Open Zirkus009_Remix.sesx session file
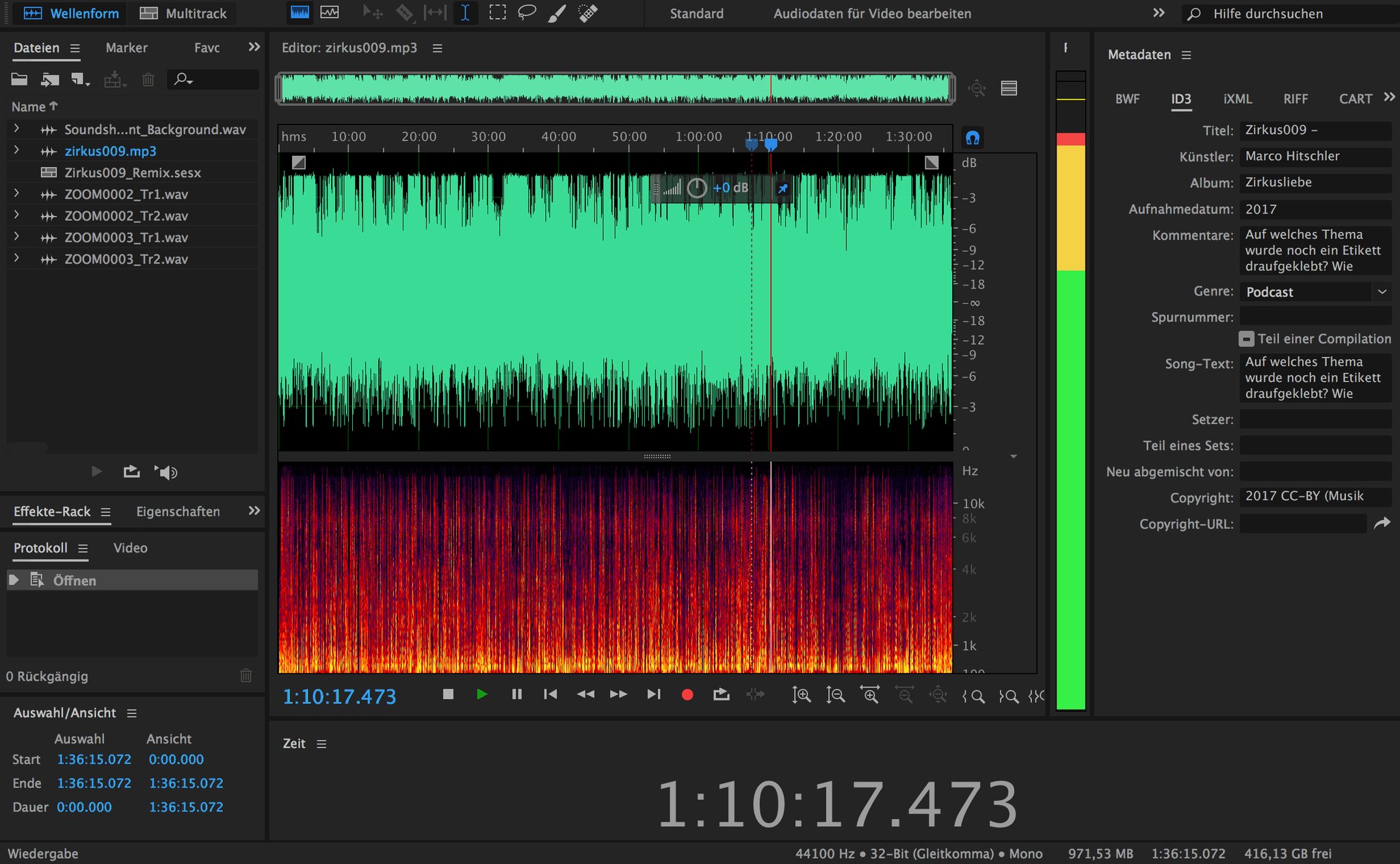 click(x=133, y=172)
